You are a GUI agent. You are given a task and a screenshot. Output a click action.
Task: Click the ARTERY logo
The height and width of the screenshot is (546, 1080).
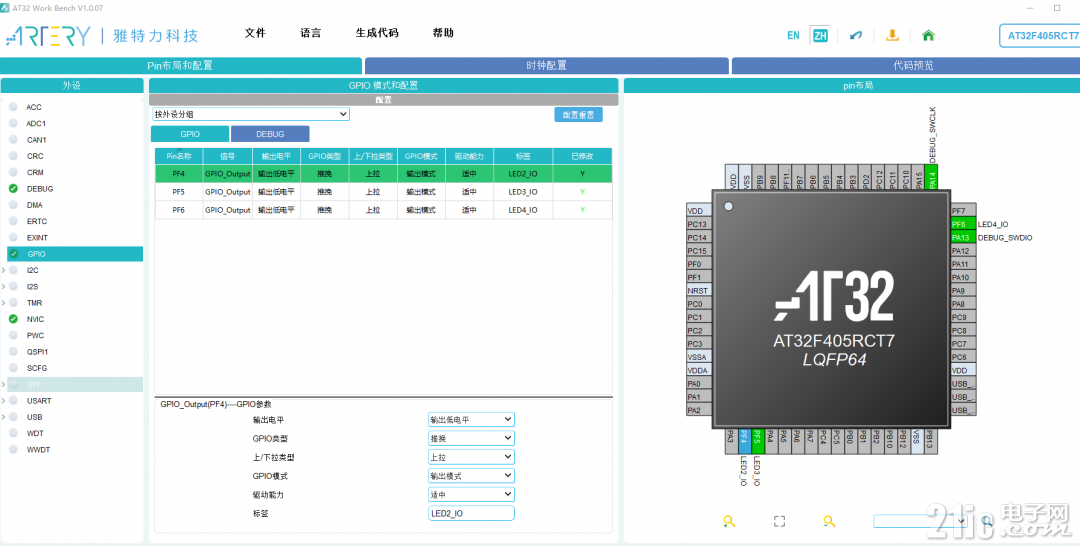48,36
